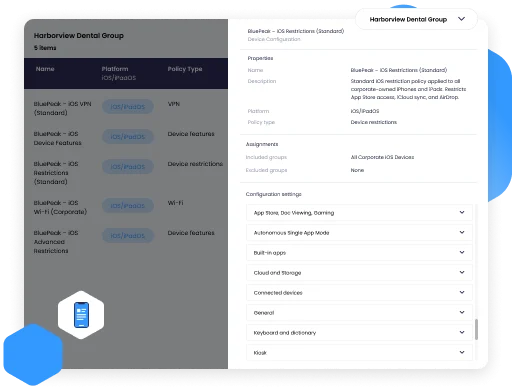This screenshot has height=387, width=512.
Task: Click the Properties section heading
Action: pyautogui.click(x=260, y=58)
